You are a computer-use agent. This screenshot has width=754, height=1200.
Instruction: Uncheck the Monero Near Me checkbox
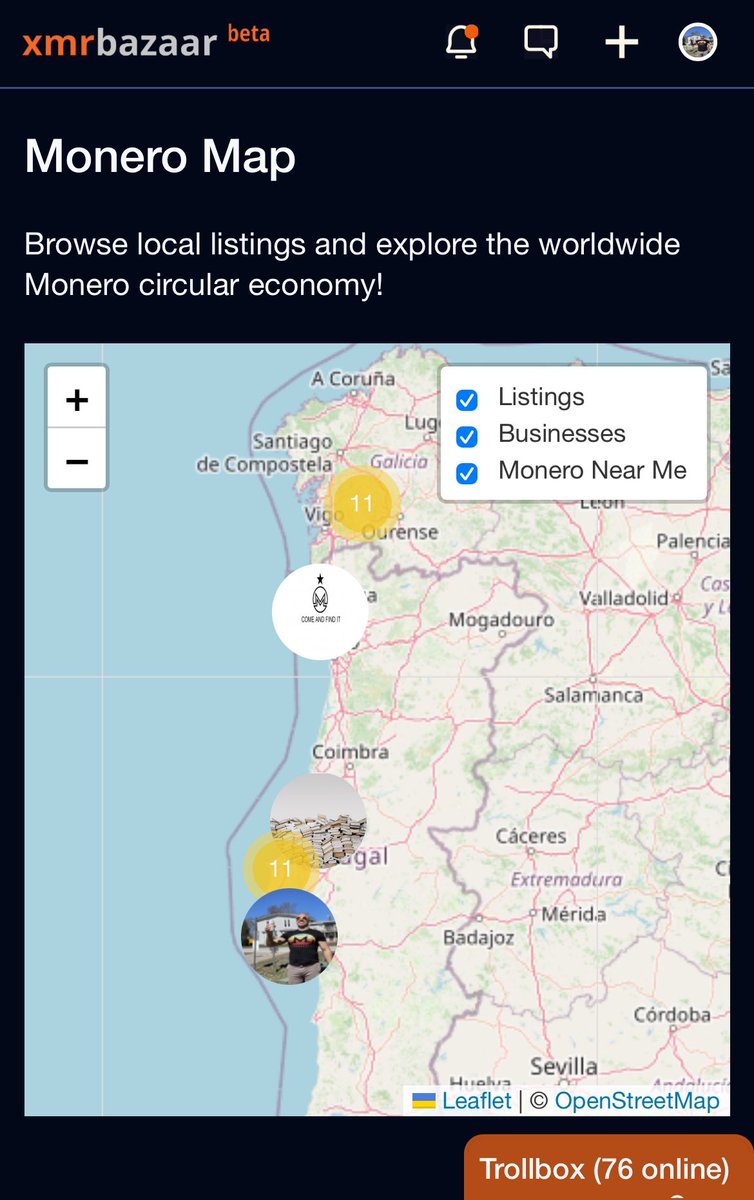pos(467,472)
